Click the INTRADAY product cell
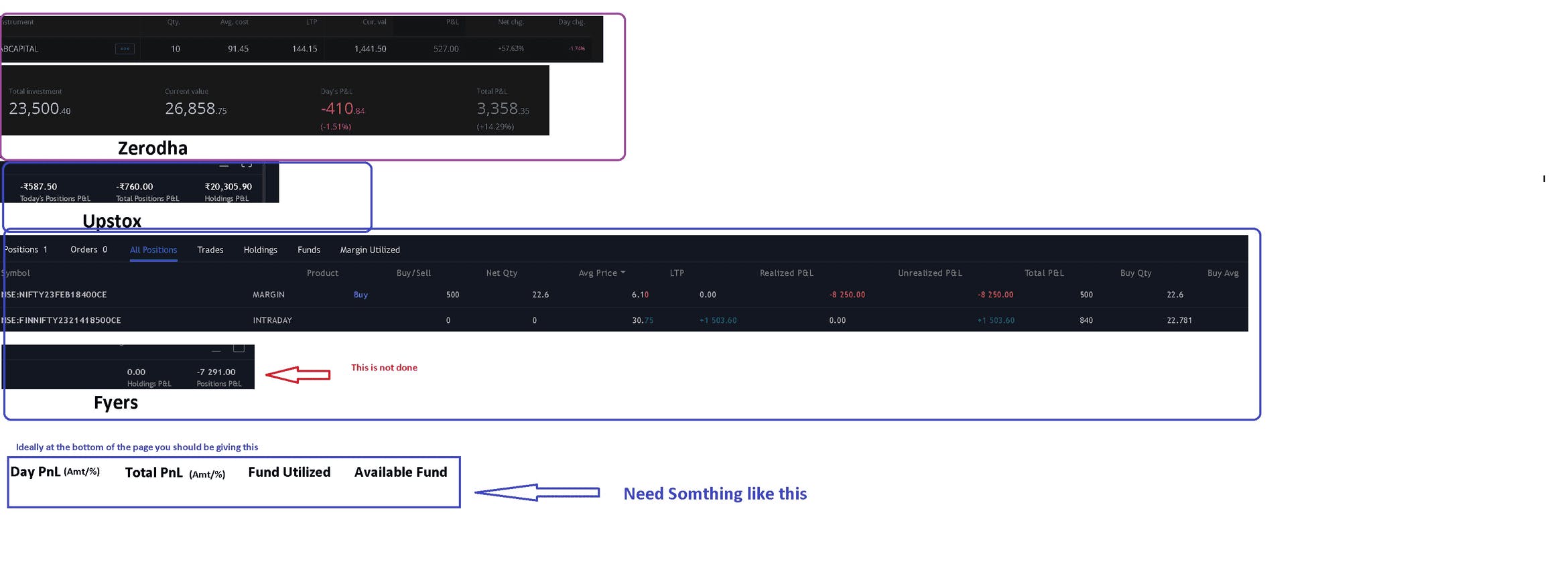The width and height of the screenshot is (1568, 570). coord(272,320)
